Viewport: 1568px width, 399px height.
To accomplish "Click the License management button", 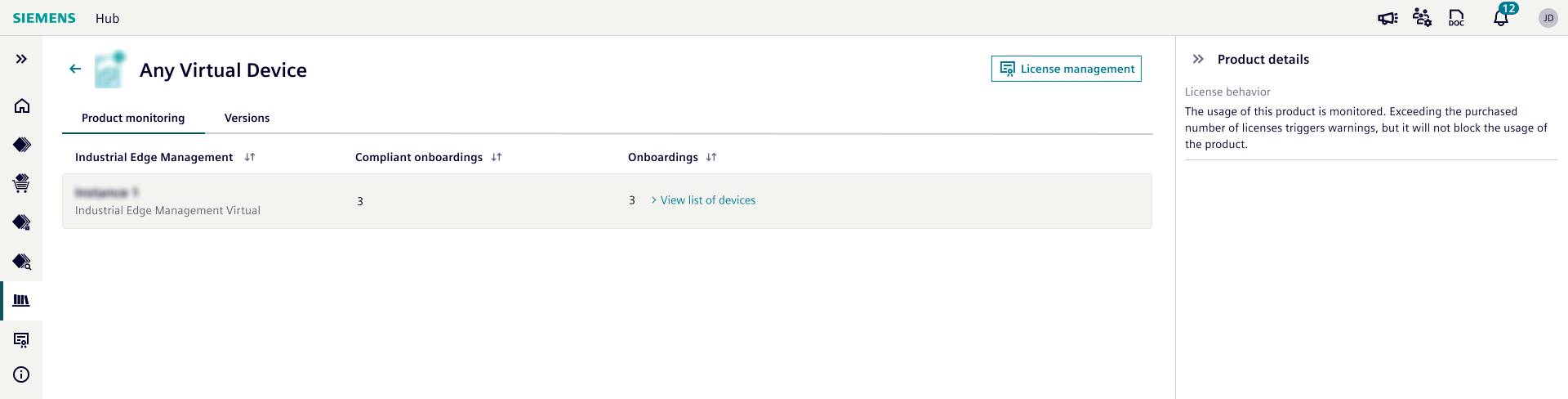I will point(1066,69).
